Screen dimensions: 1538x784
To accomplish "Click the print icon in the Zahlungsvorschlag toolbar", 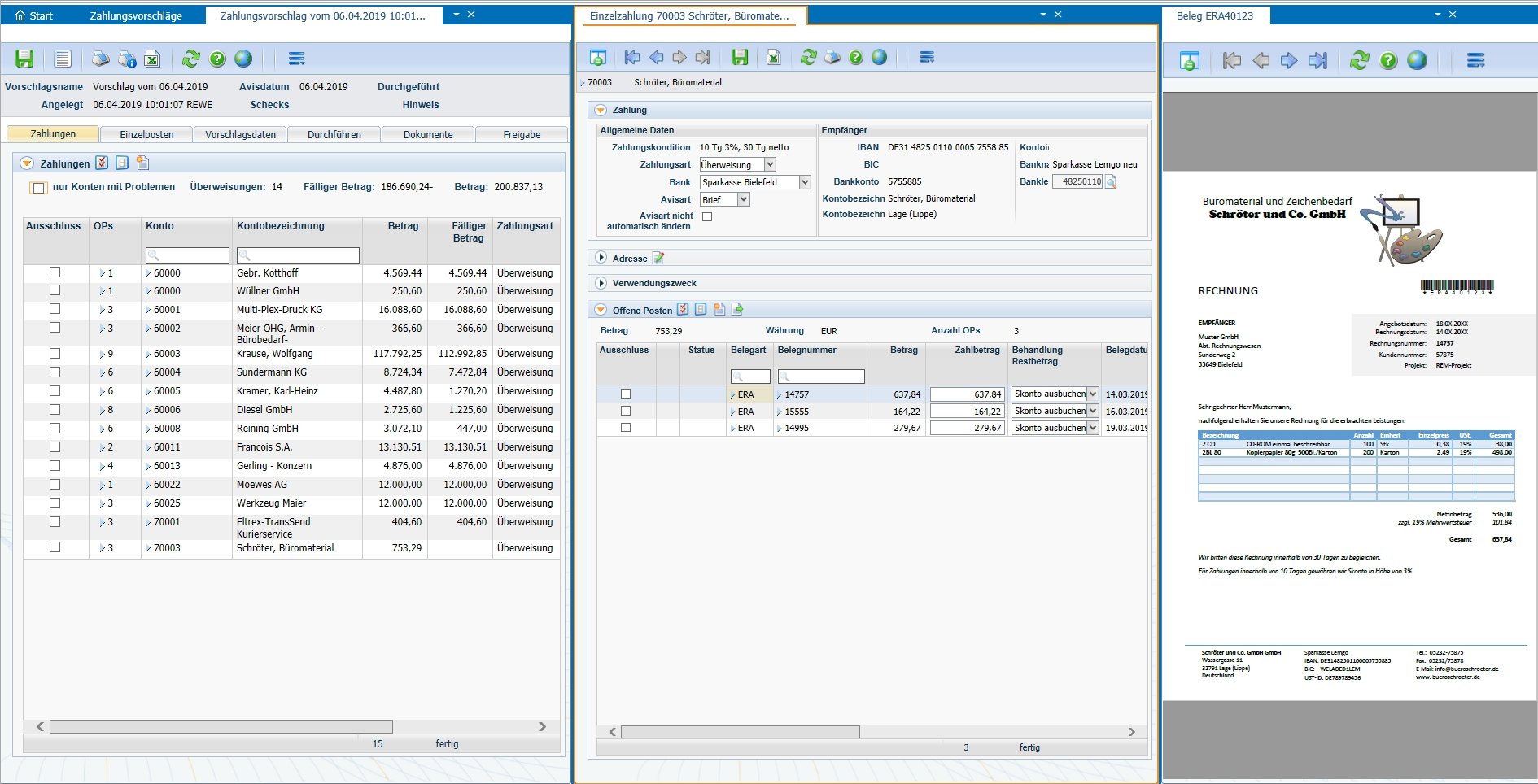I will pos(100,59).
